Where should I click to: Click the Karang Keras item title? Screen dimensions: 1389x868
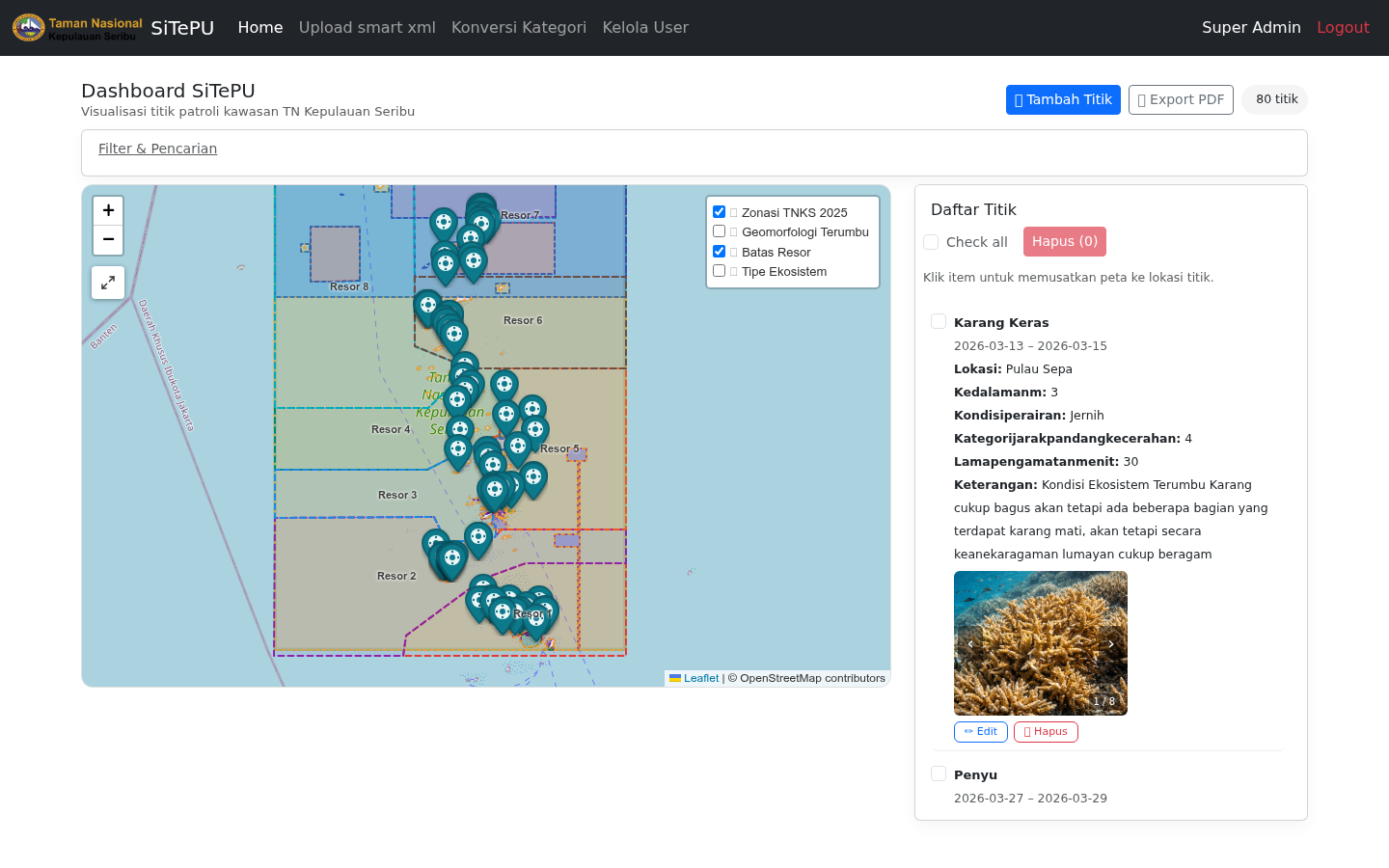[x=1001, y=322]
